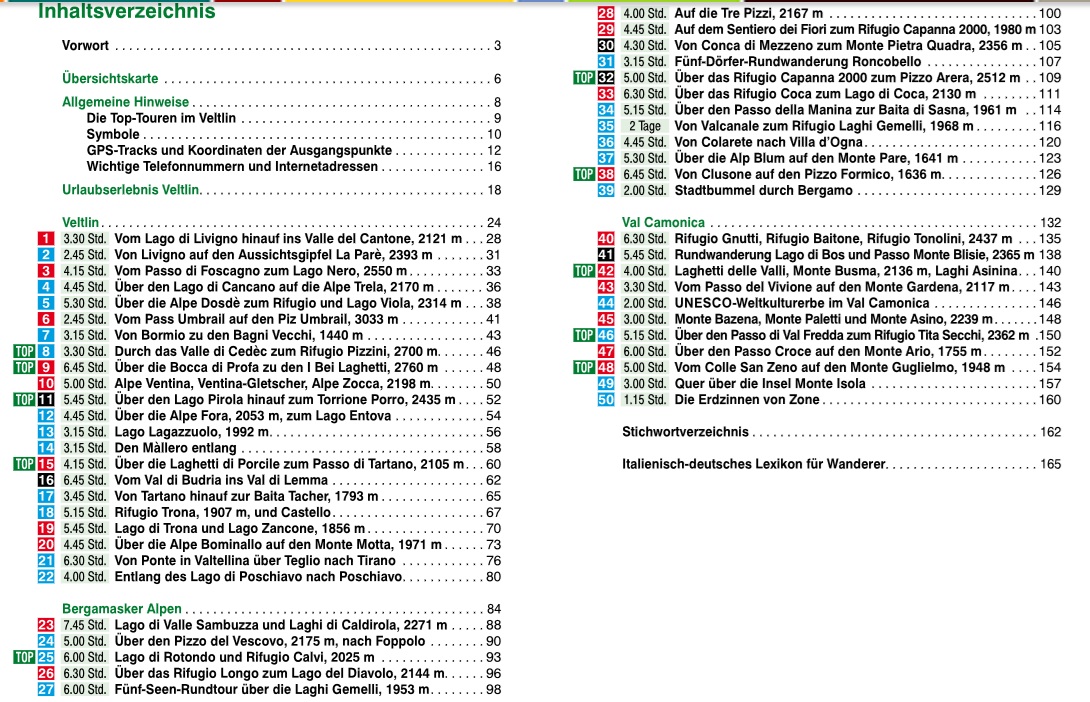Select 'Rifugio Trona, 1907 m, und Castello'
This screenshot has height=702, width=1090.
[222, 512]
